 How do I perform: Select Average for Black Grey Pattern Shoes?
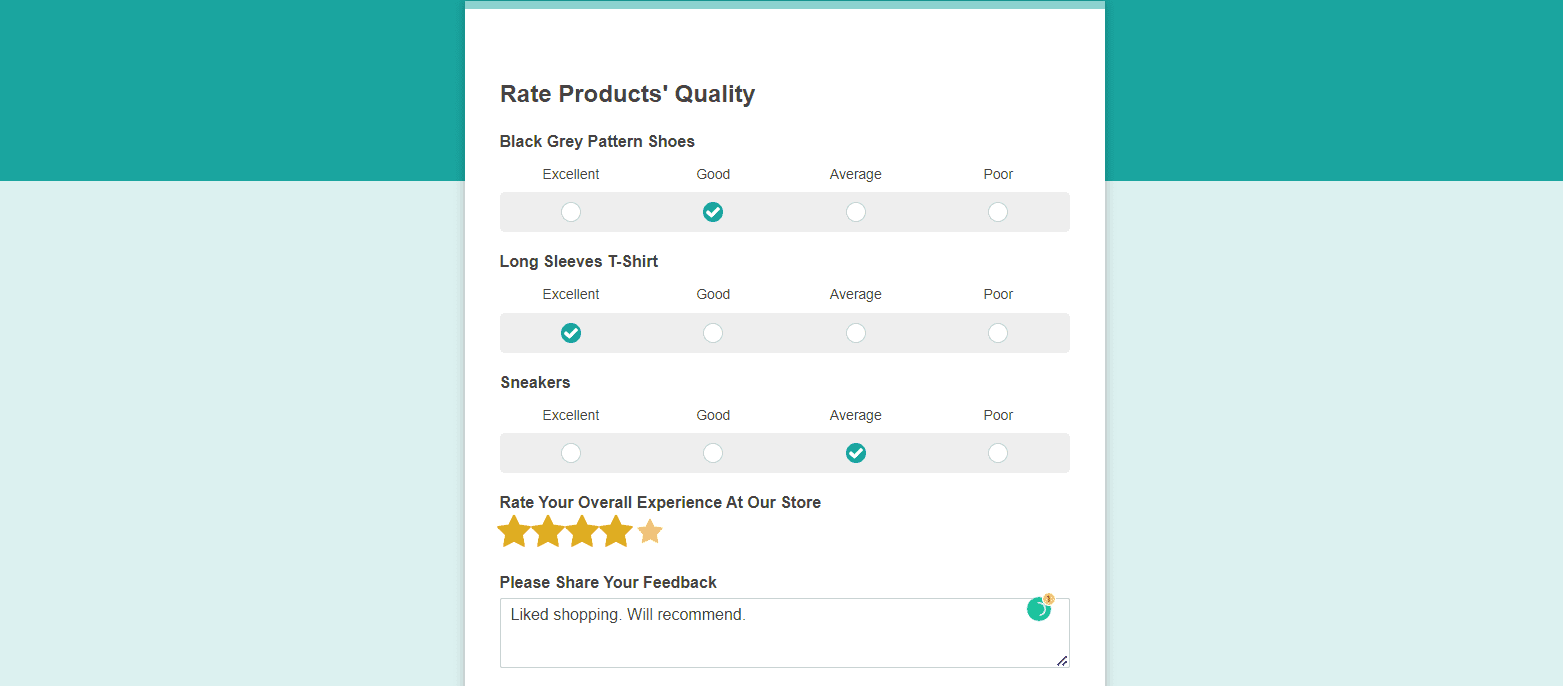[x=856, y=212]
